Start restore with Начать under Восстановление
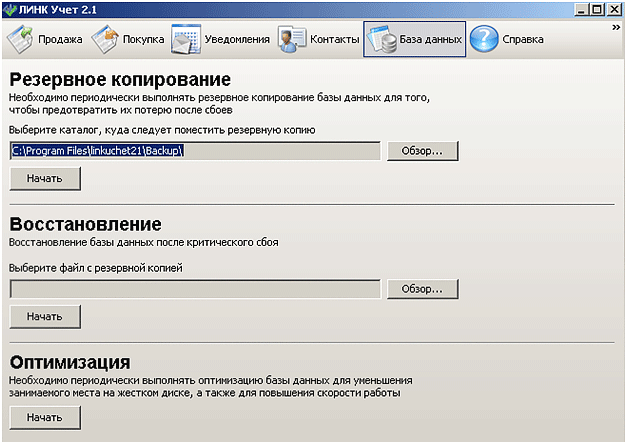The height and width of the screenshot is (442, 627). (45, 316)
